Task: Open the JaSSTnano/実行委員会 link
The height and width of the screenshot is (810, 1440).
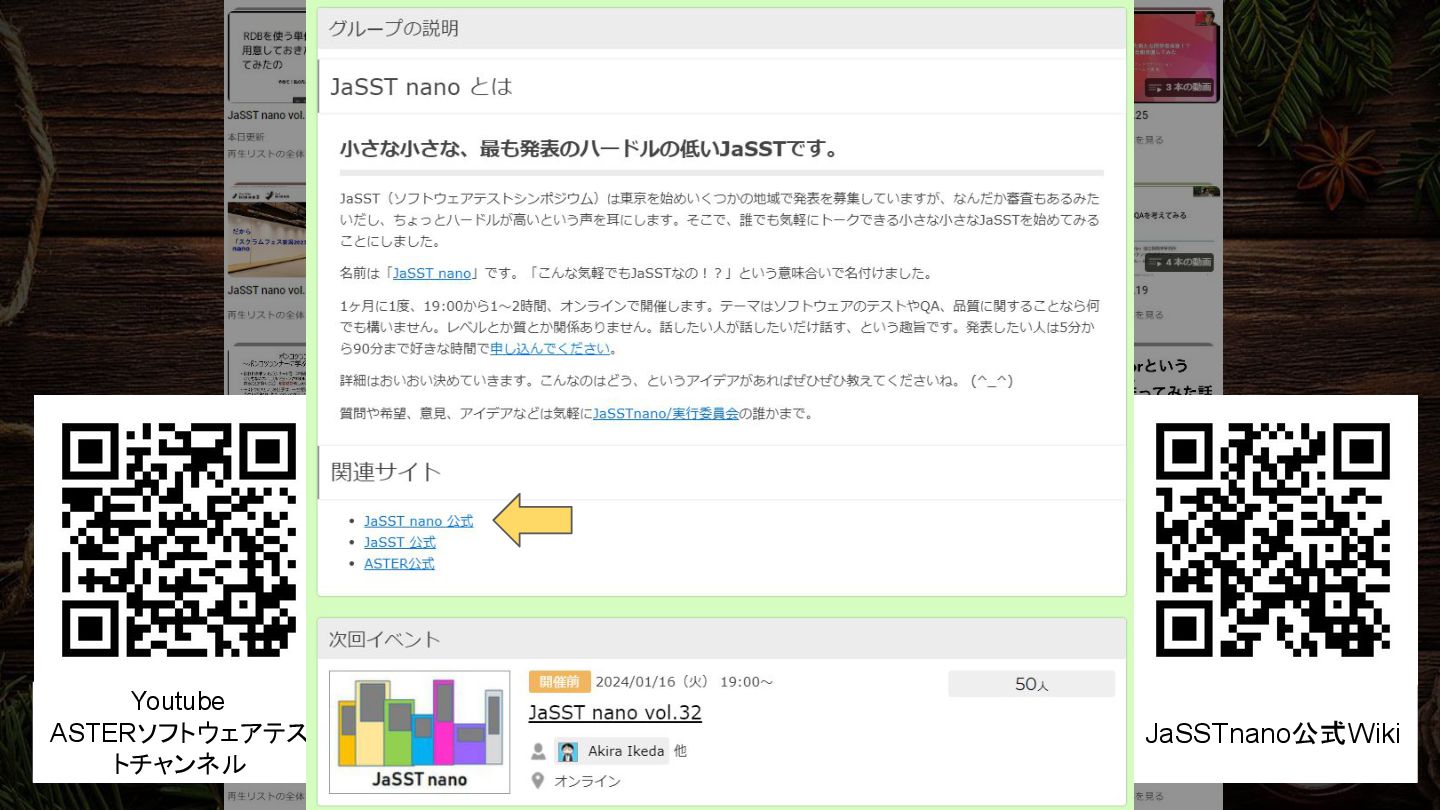Action: [x=665, y=412]
